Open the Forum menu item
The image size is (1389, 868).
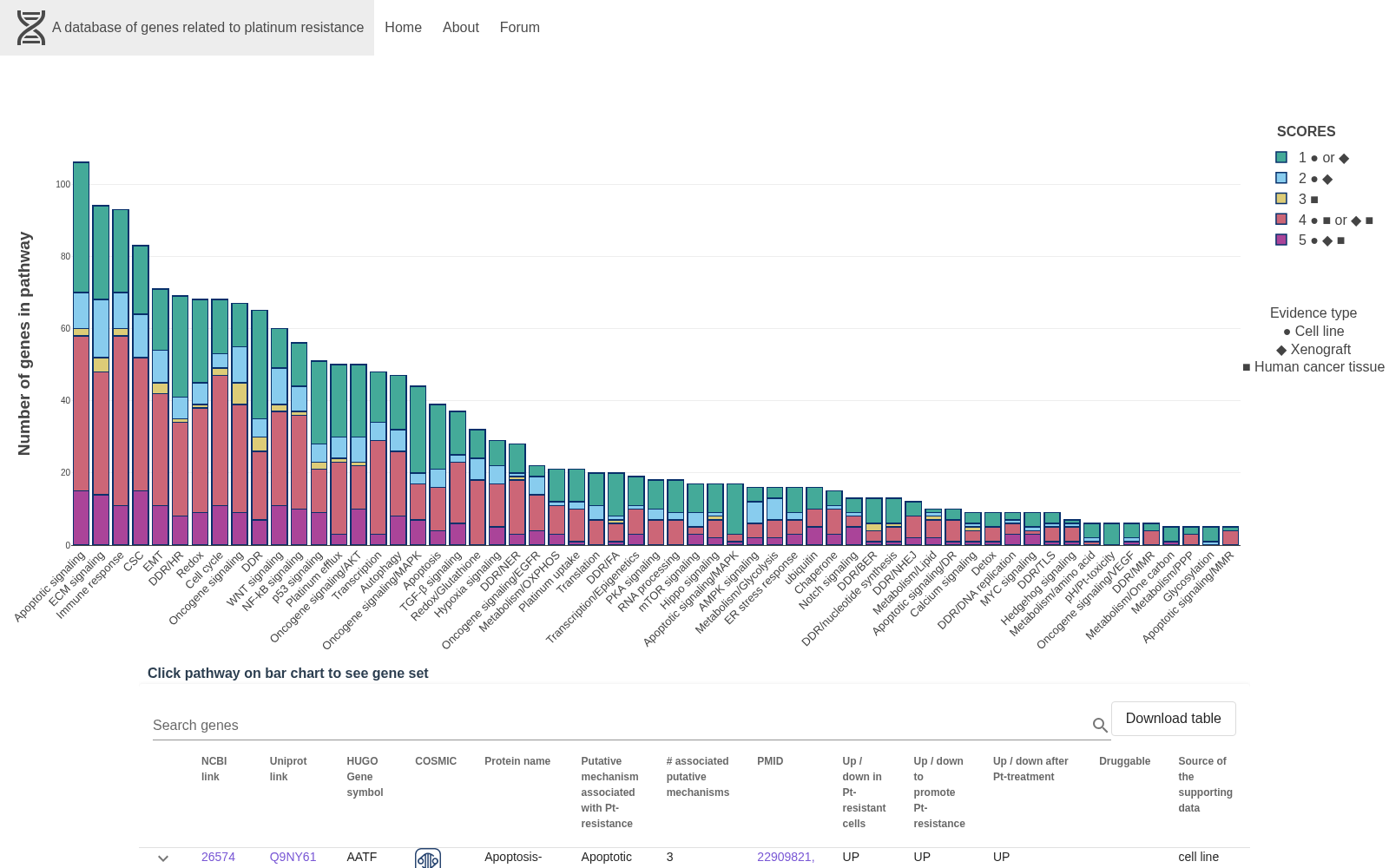coord(520,28)
